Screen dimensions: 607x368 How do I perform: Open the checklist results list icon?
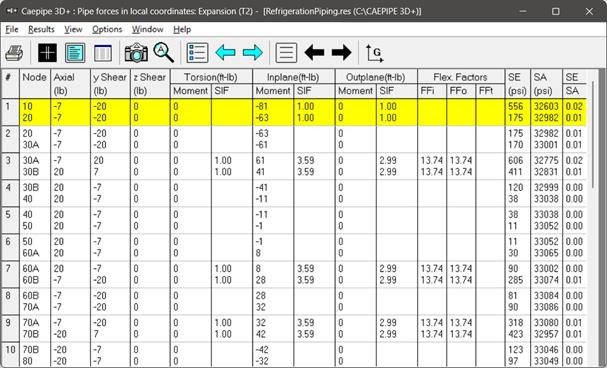click(197, 53)
